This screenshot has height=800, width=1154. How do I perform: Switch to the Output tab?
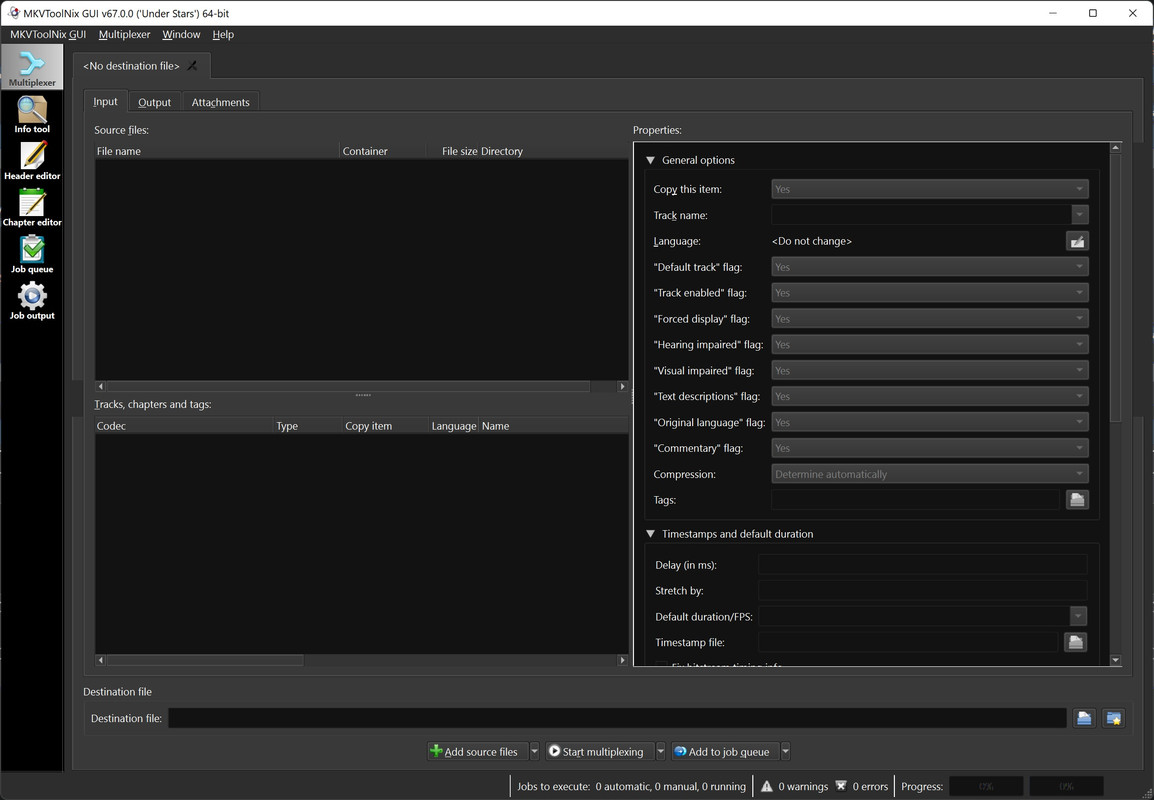pyautogui.click(x=155, y=102)
